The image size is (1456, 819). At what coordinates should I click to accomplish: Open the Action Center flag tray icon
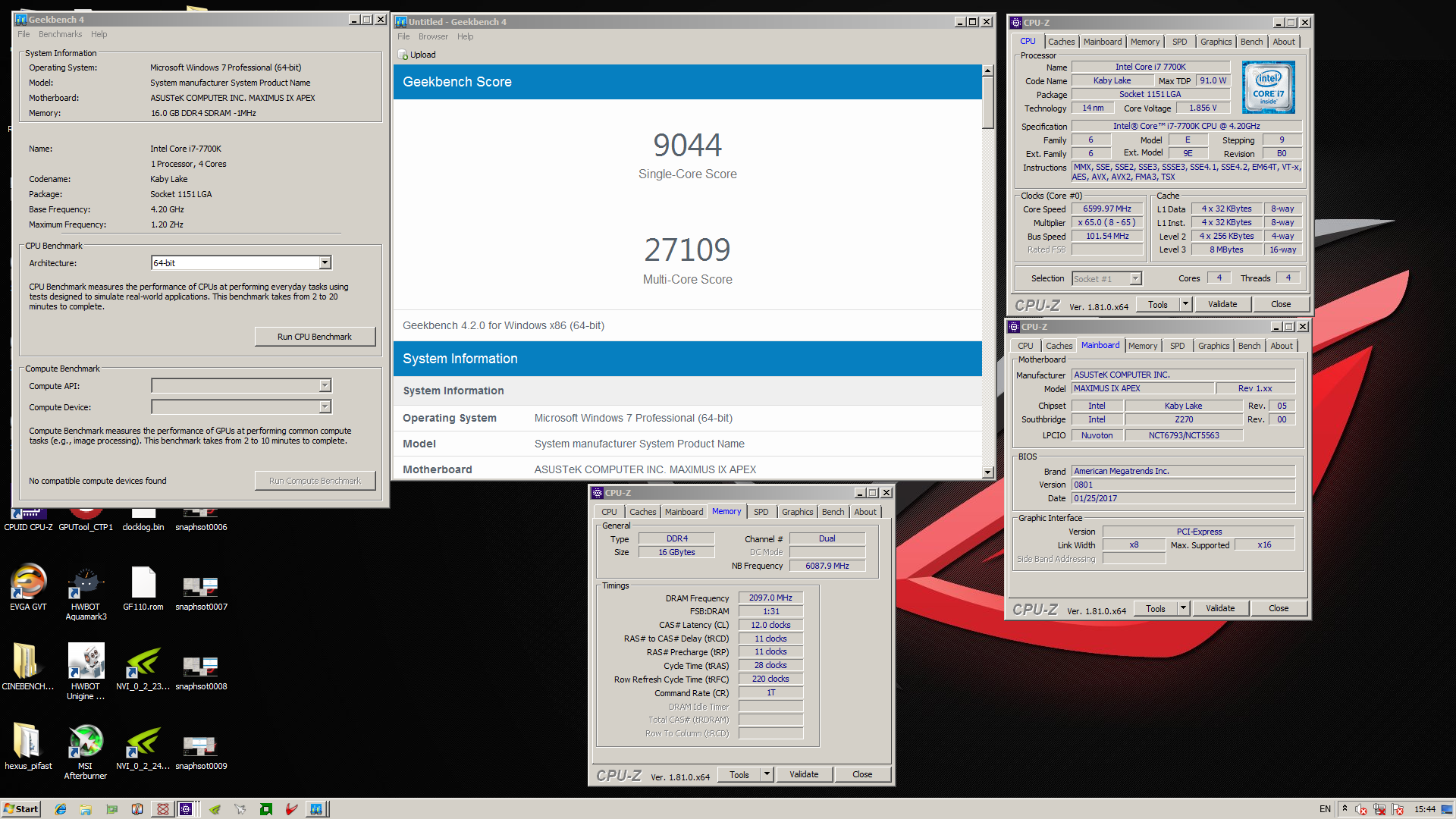[1397, 809]
